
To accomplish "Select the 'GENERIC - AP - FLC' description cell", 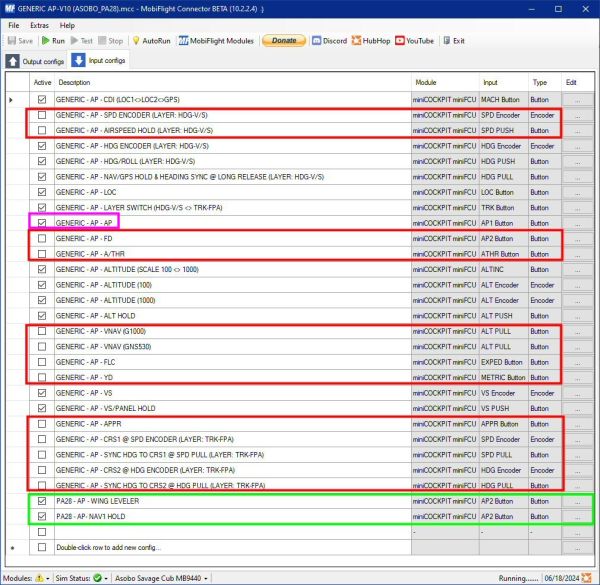I will (233, 362).
